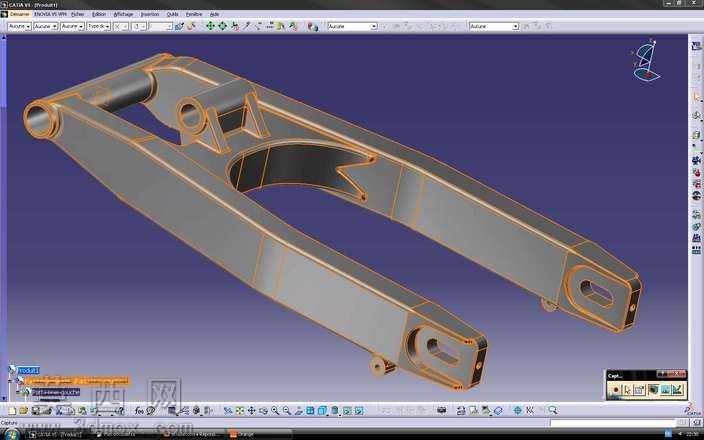This screenshot has width=704, height=440.
Task: Open the Aucune dropdown in middle toolbar
Action: click(352, 26)
